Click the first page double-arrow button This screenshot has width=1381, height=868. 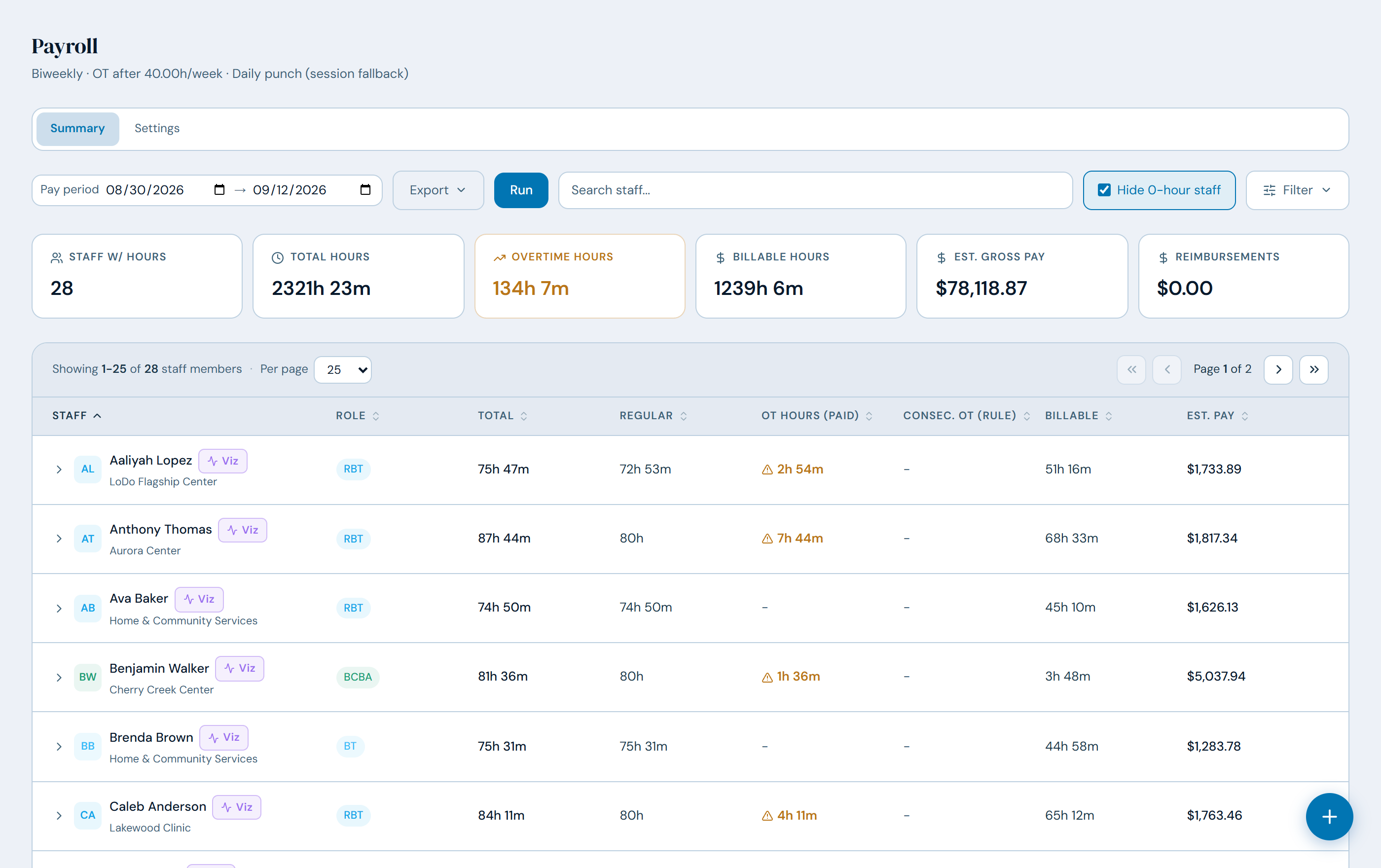pos(1131,369)
